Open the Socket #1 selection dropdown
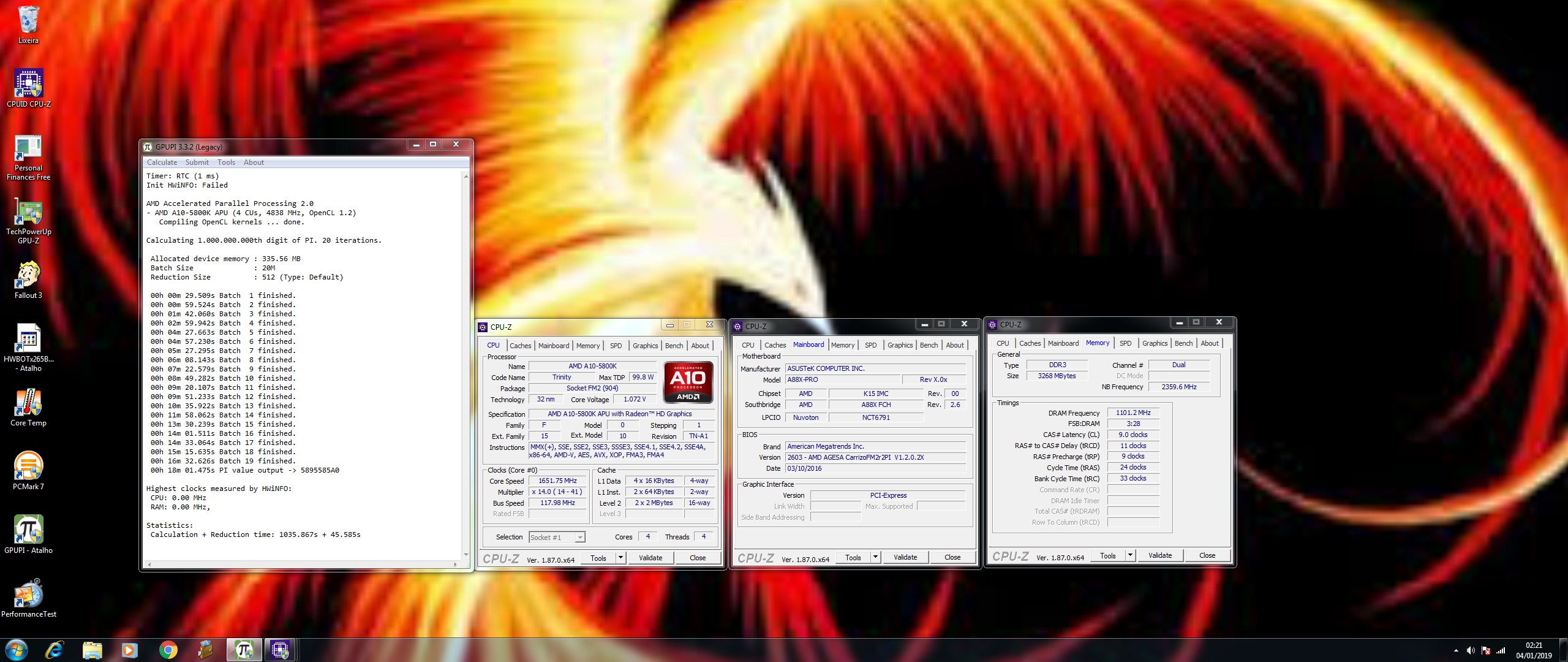1568x662 pixels. pyautogui.click(x=557, y=538)
